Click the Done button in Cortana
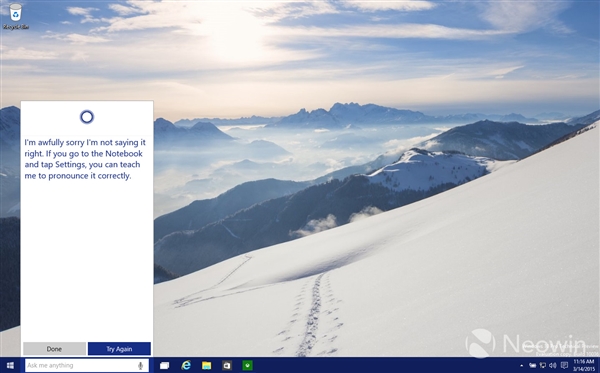 point(54,349)
